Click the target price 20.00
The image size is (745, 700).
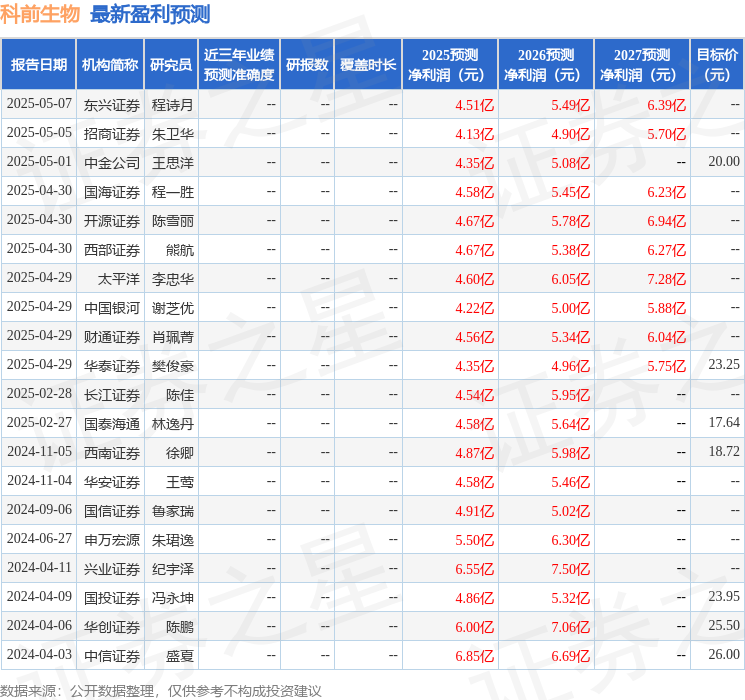pos(724,162)
